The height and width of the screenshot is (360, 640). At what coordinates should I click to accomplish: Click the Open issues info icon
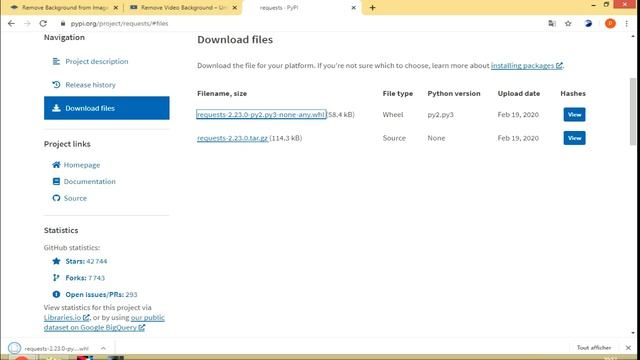56,294
